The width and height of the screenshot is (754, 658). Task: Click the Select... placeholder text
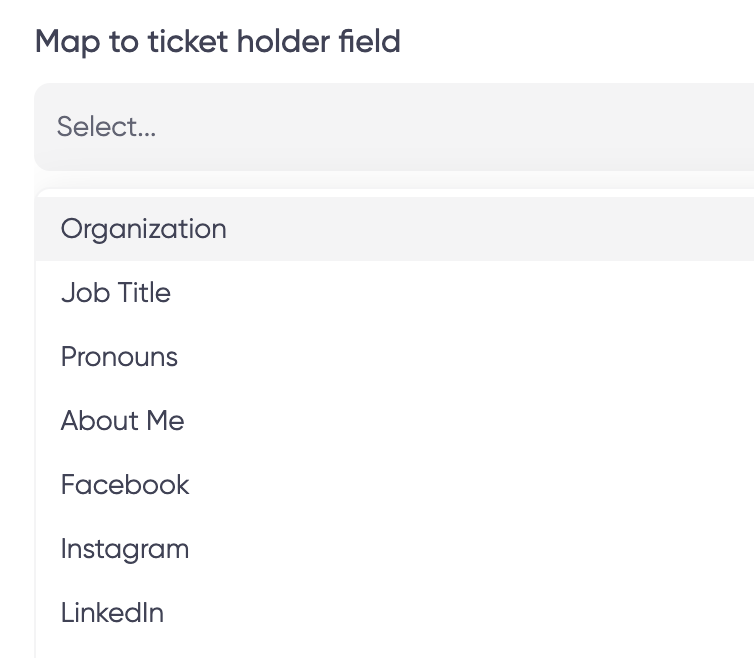[106, 127]
